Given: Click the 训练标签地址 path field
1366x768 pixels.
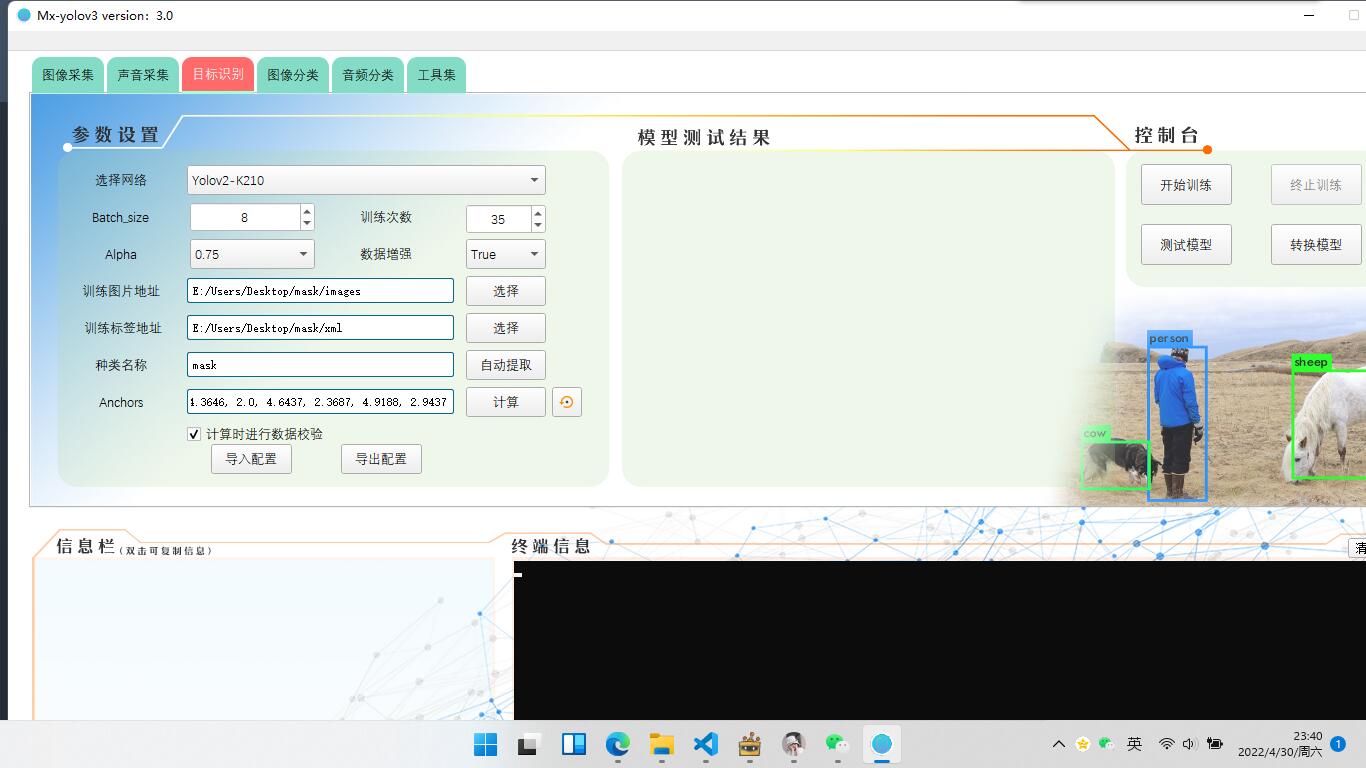Looking at the screenshot, I should pos(320,328).
